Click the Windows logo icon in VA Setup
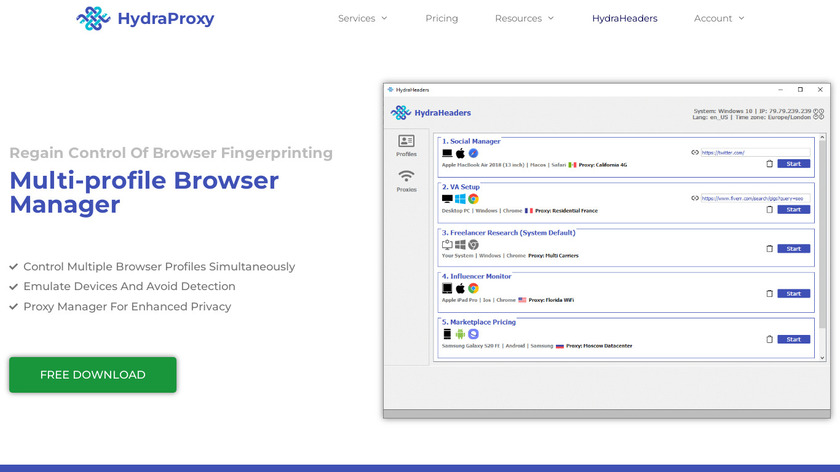The height and width of the screenshot is (472, 840). 460,199
